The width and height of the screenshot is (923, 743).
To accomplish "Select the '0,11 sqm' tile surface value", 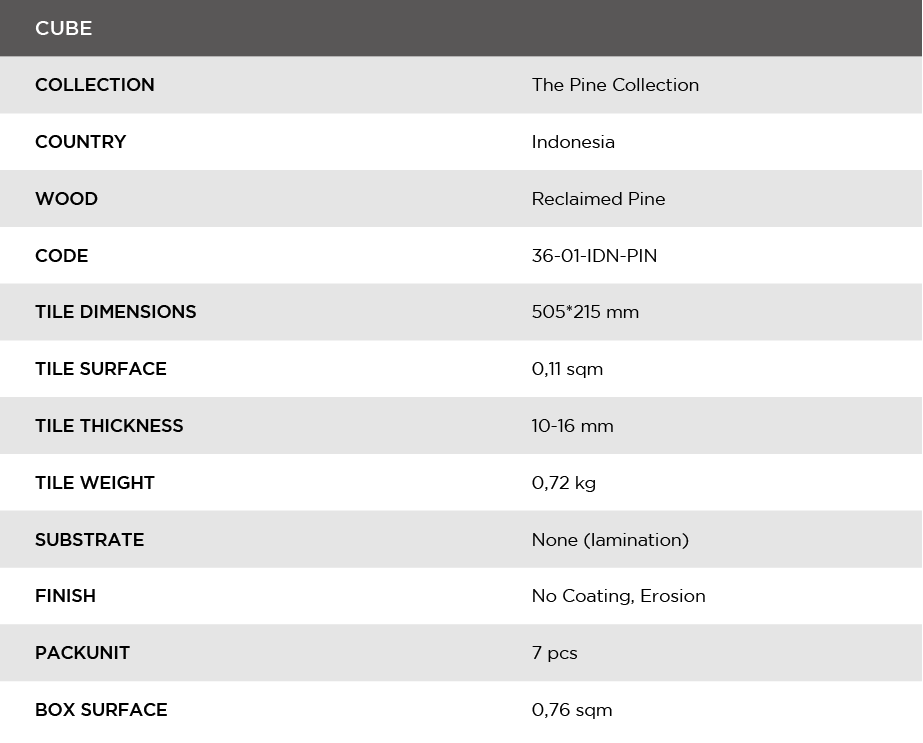I will click(567, 369).
